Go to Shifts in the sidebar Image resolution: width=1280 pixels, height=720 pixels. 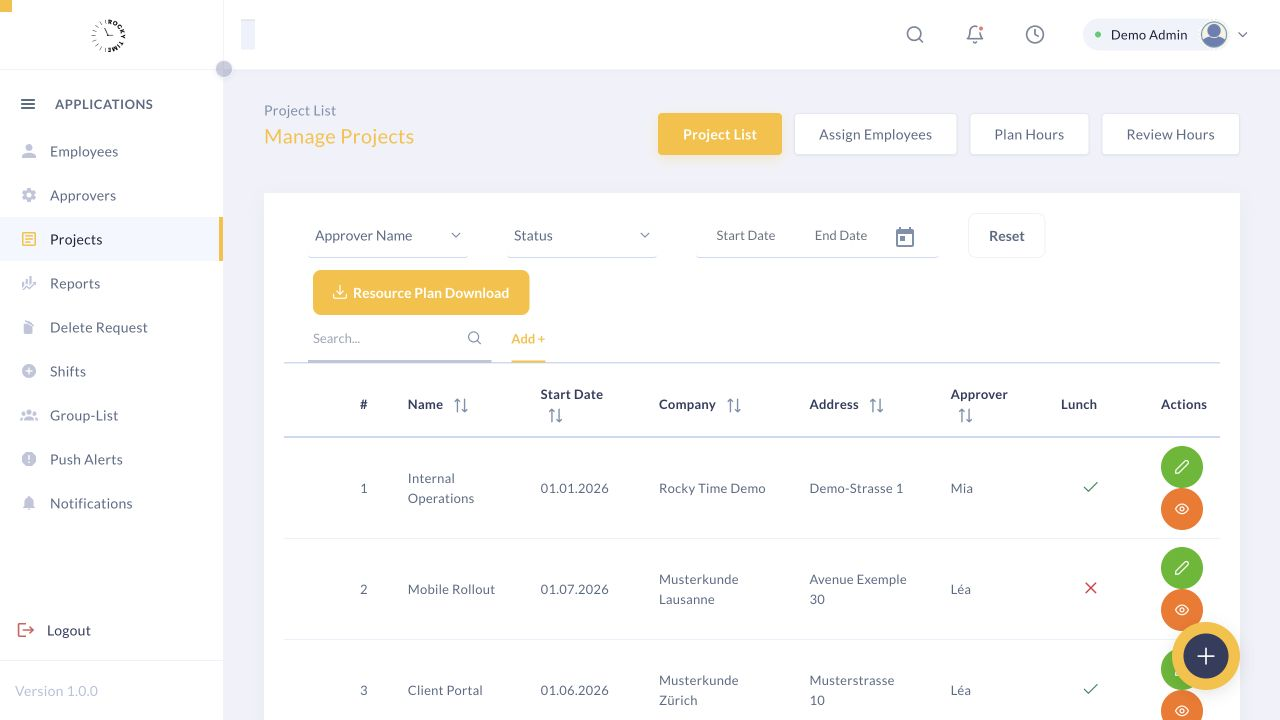111,371
